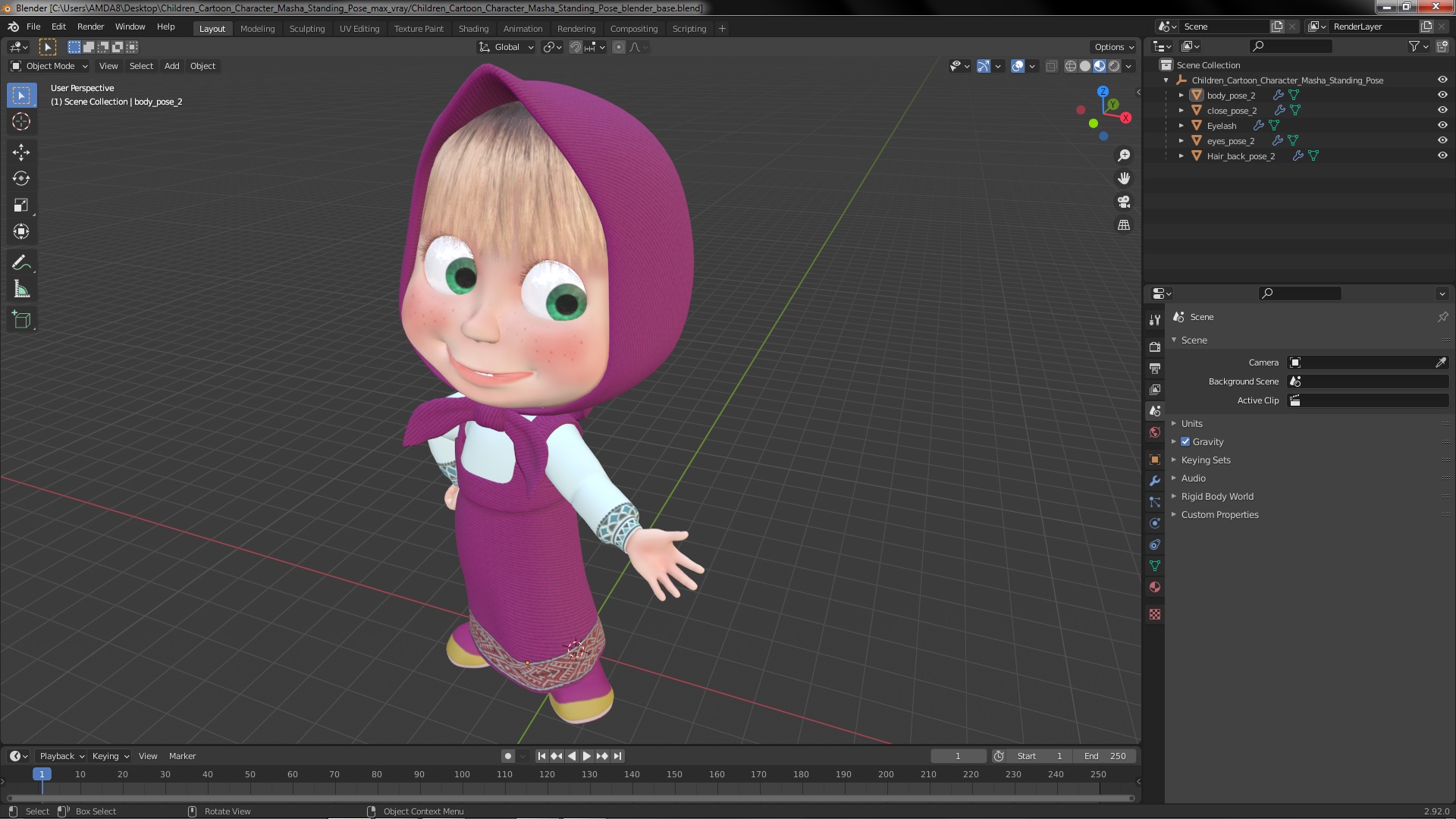
Task: Expand the Audio panel
Action: 1193,478
